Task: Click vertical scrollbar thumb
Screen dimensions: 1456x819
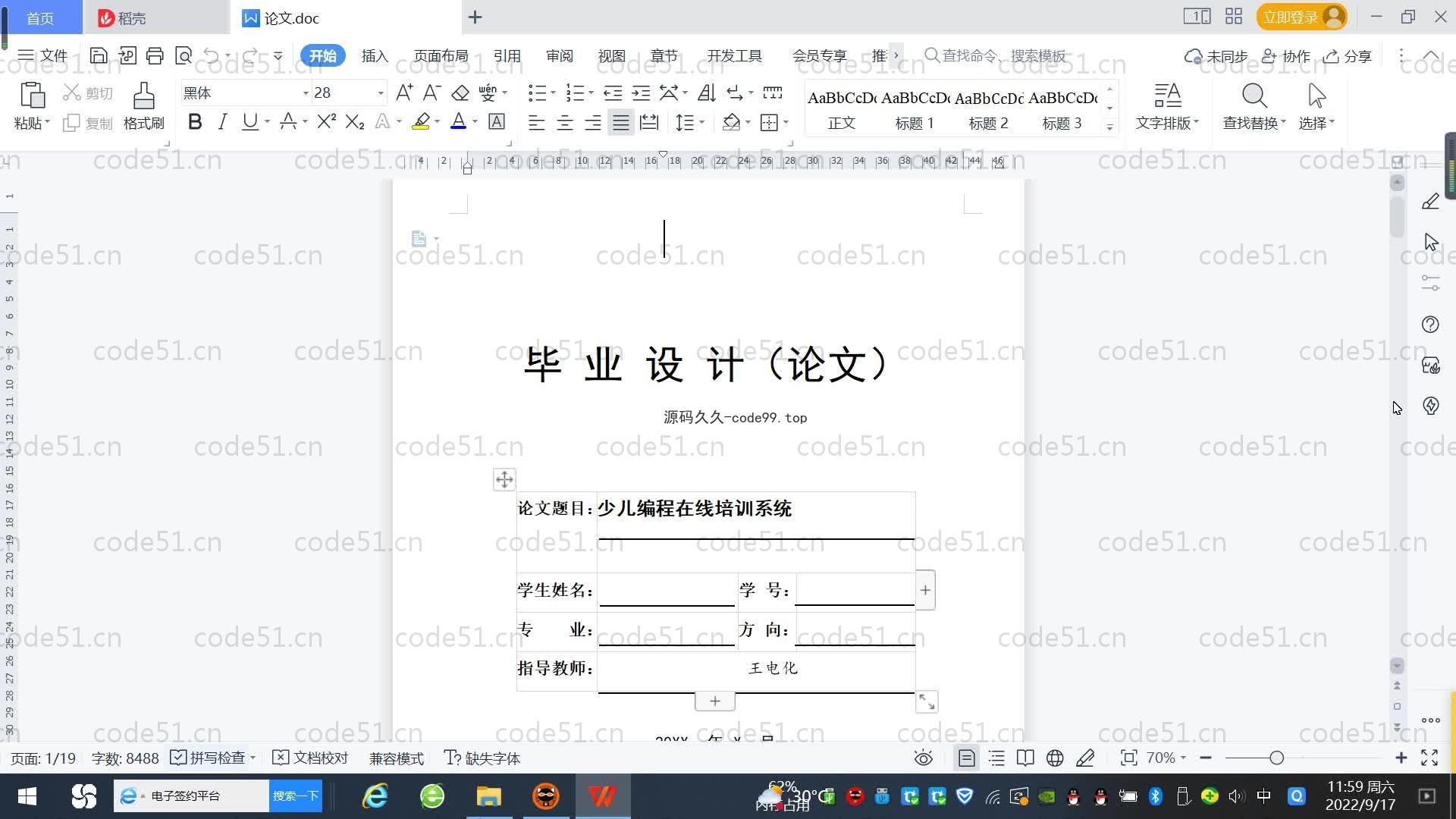Action: pos(1397,215)
